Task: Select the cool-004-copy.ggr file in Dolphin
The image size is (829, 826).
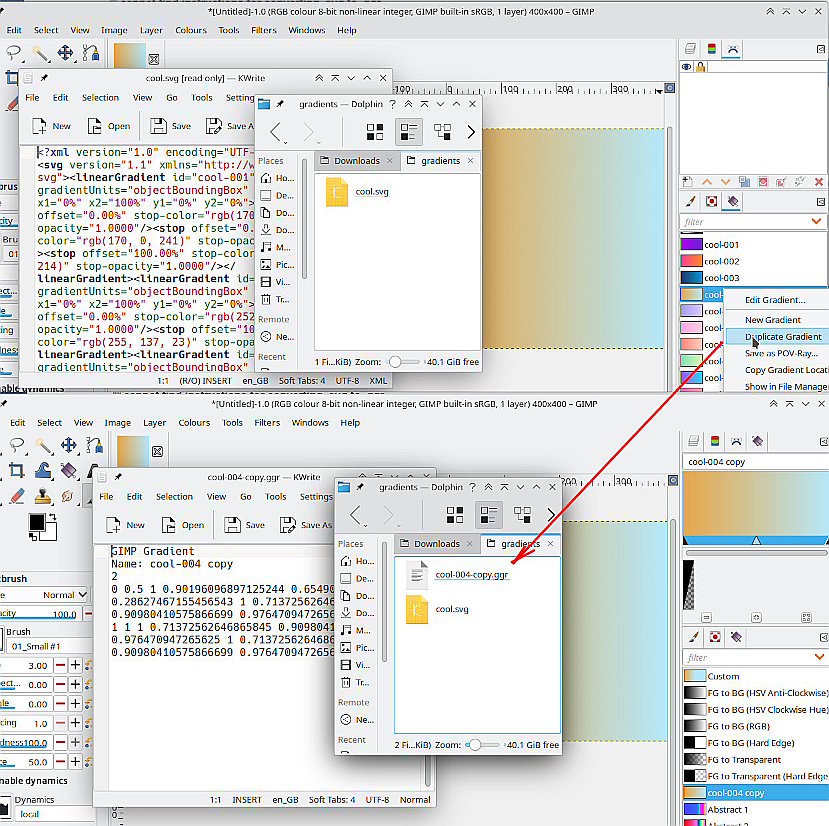Action: point(471,575)
